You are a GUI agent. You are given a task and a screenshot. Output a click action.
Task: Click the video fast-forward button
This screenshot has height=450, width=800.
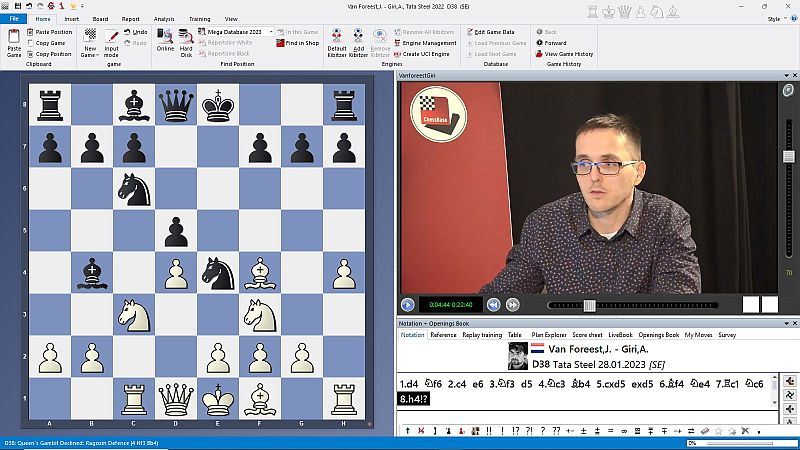click(512, 305)
